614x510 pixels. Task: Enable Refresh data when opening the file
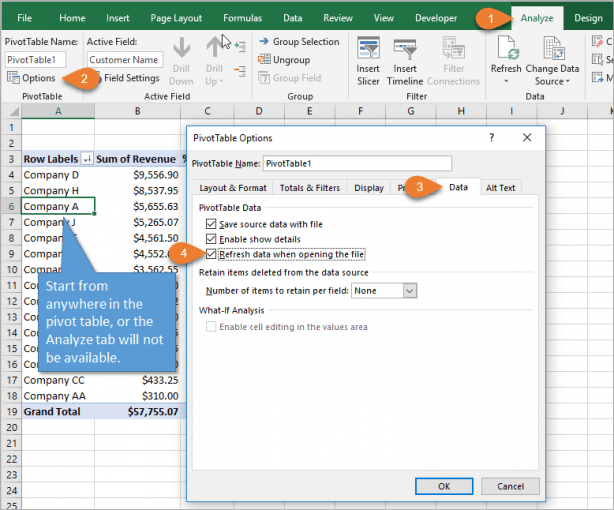(211, 255)
